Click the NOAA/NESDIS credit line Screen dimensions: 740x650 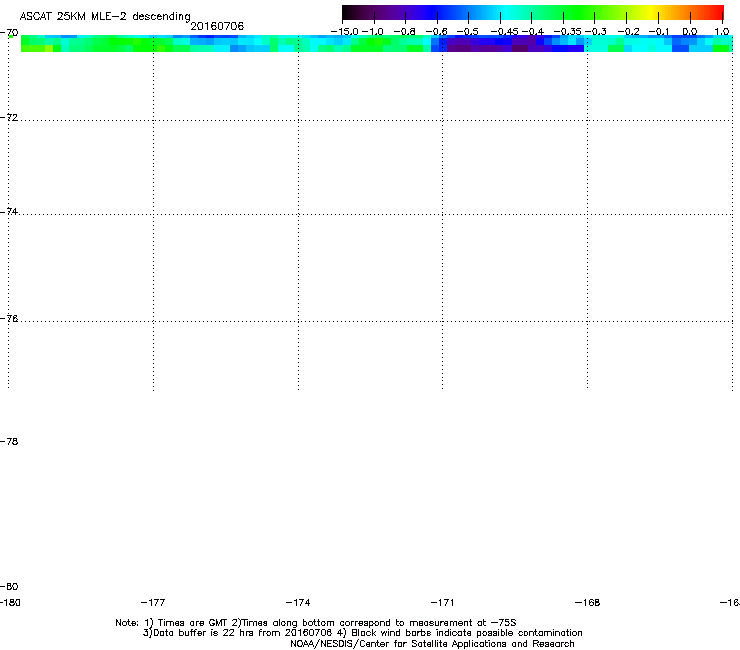click(432, 644)
